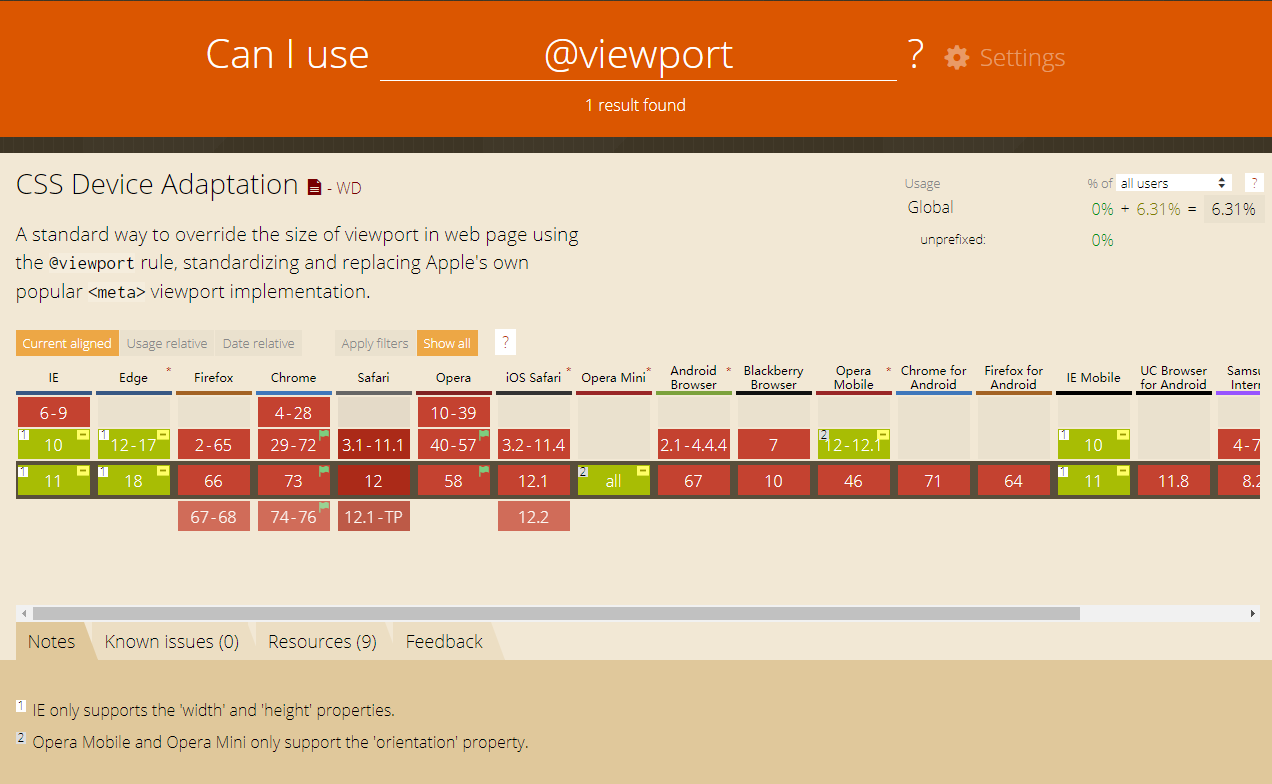1272x784 pixels.
Task: Switch to Date relative view
Action: 258,343
